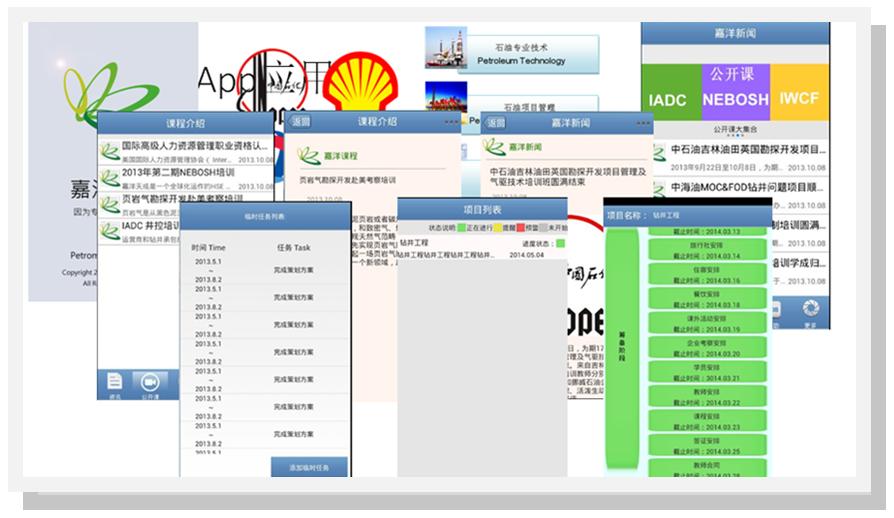The image size is (894, 518).
Task: Tap the 任务 Task column header
Action: click(294, 248)
